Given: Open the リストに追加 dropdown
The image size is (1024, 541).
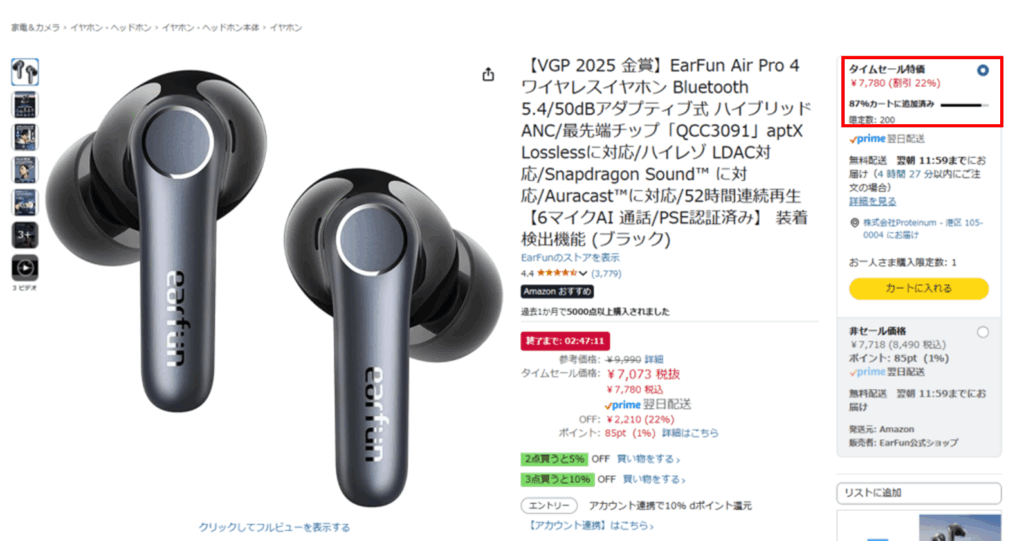Looking at the screenshot, I should (918, 493).
